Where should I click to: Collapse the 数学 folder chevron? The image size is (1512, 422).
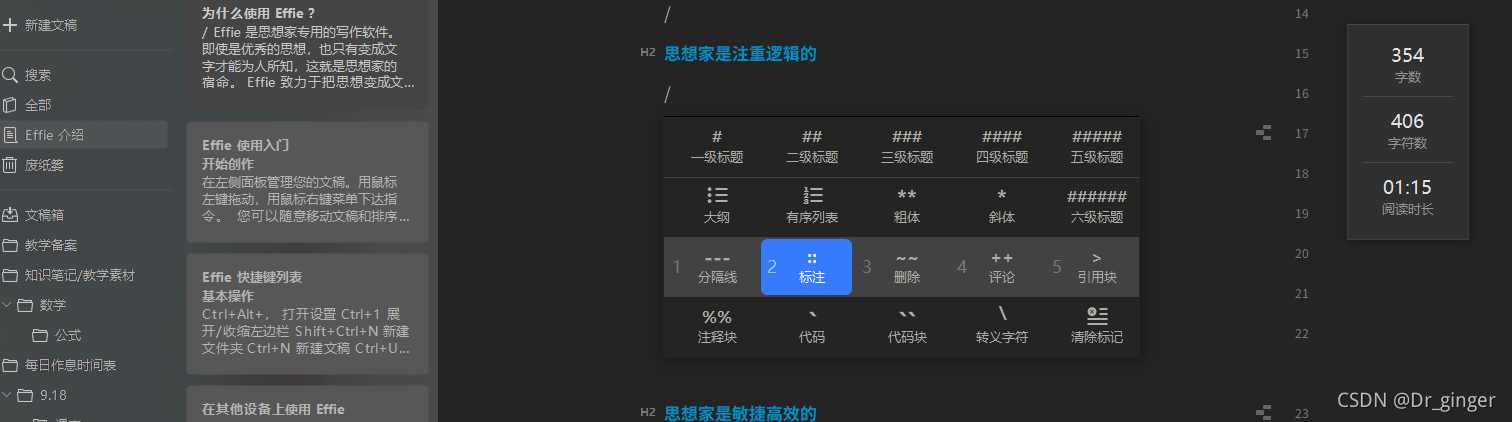click(8, 305)
